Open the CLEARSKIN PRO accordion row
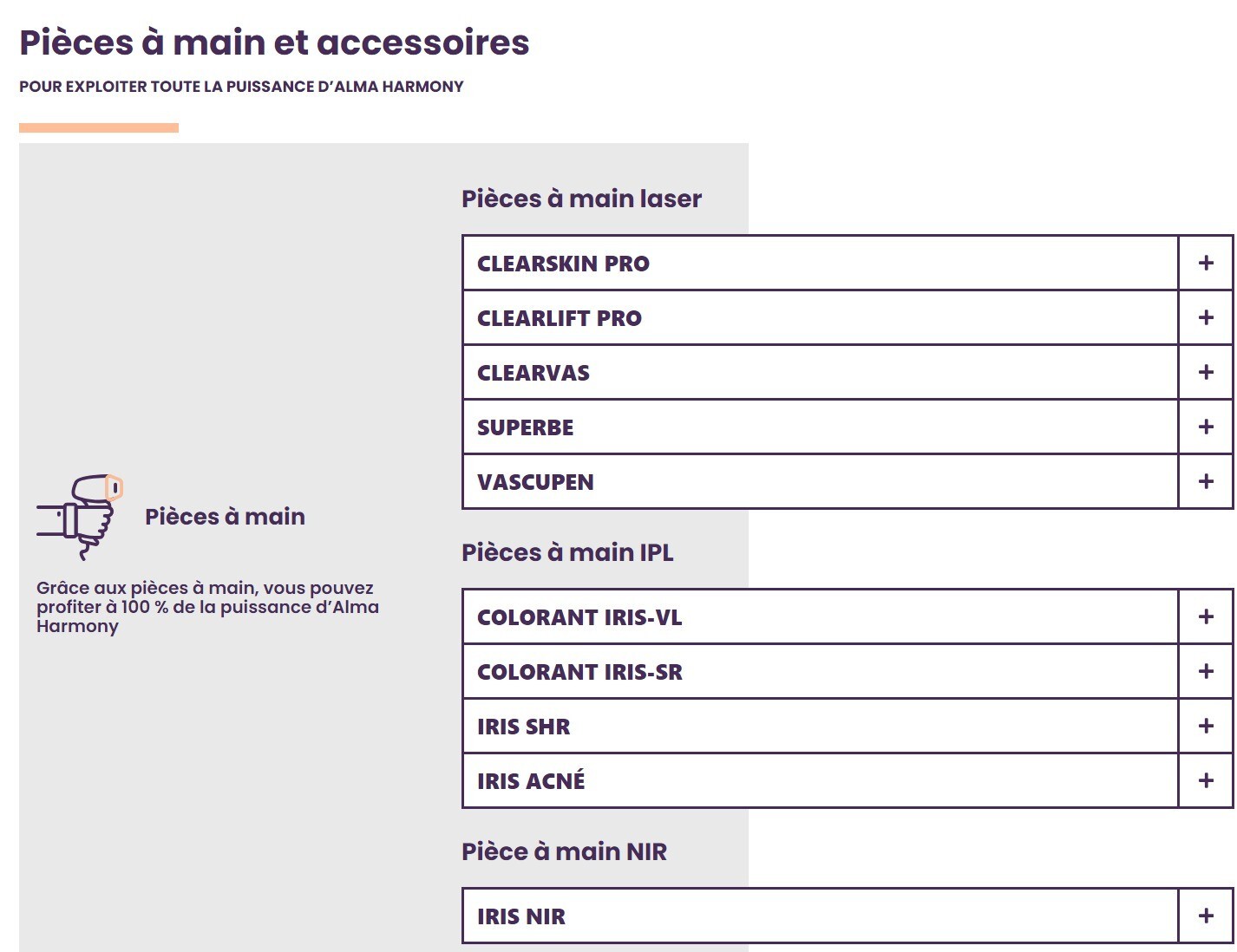 [820, 263]
